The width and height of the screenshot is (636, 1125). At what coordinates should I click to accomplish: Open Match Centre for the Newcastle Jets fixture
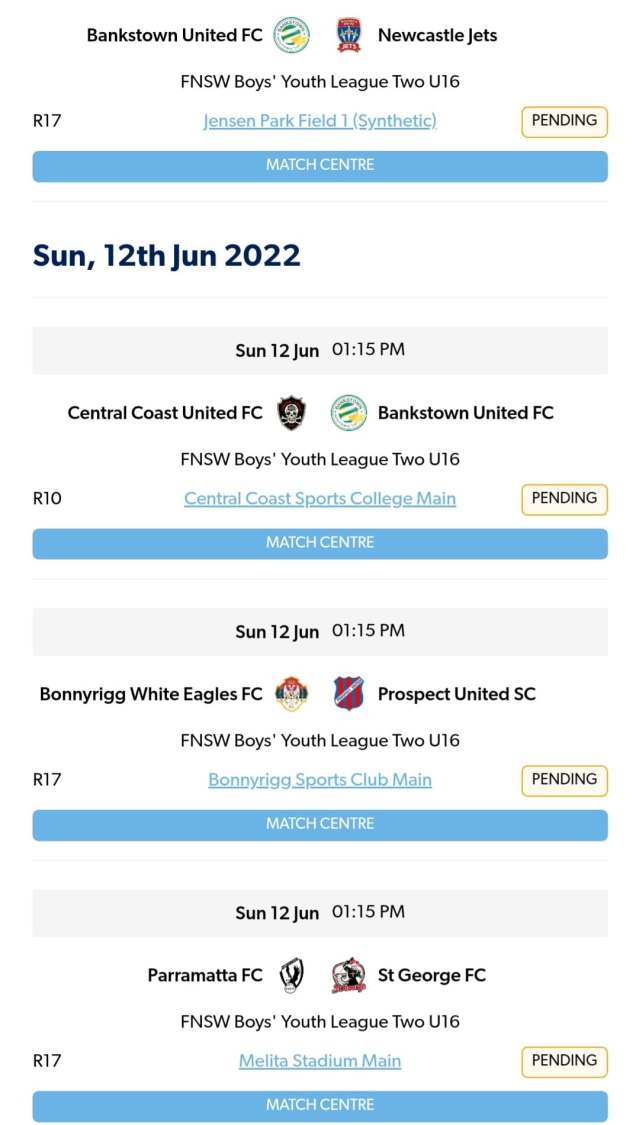click(x=319, y=166)
